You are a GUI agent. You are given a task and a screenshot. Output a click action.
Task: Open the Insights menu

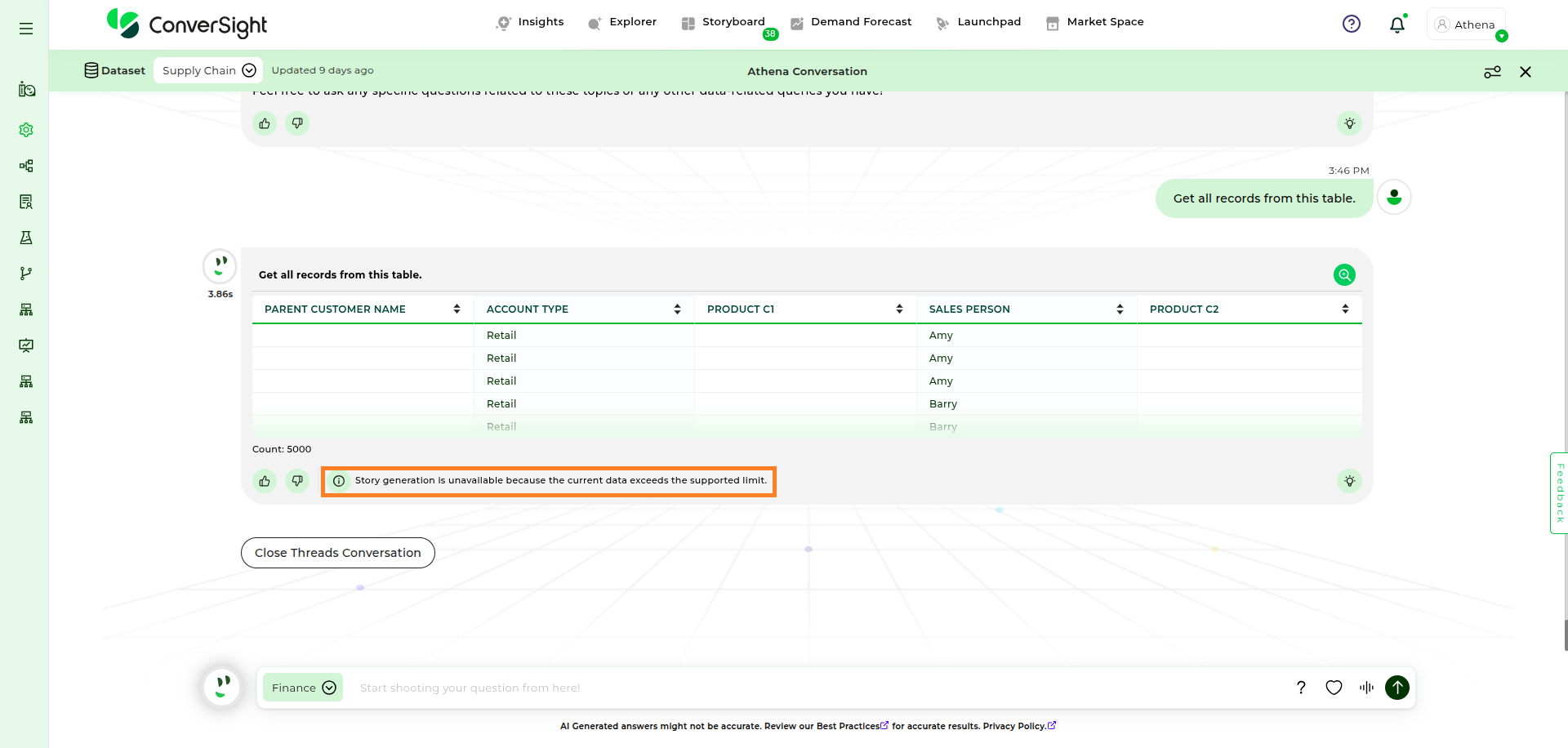tap(530, 22)
